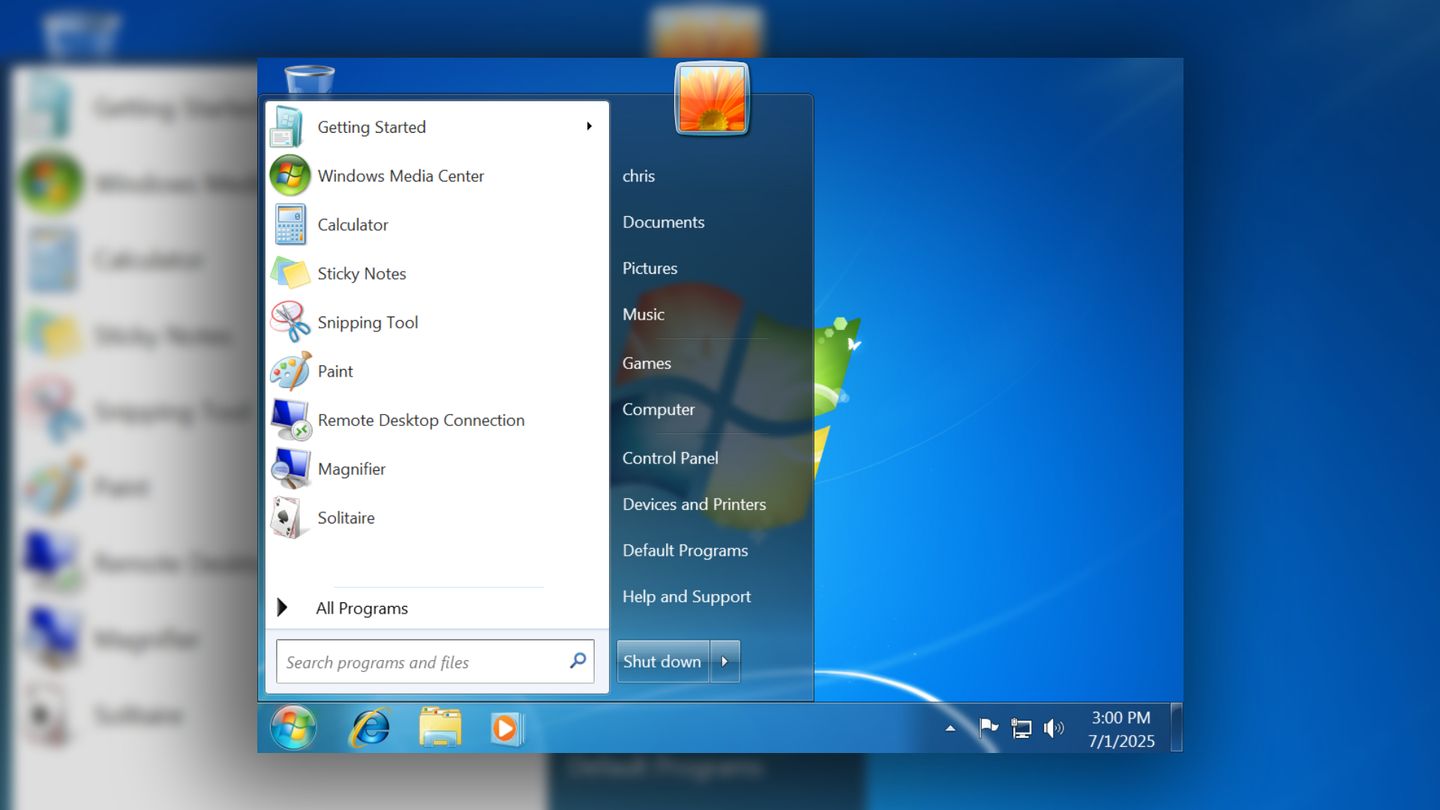Image resolution: width=1440 pixels, height=810 pixels.
Task: Open Windows Media Player from the taskbar
Action: pos(506,728)
